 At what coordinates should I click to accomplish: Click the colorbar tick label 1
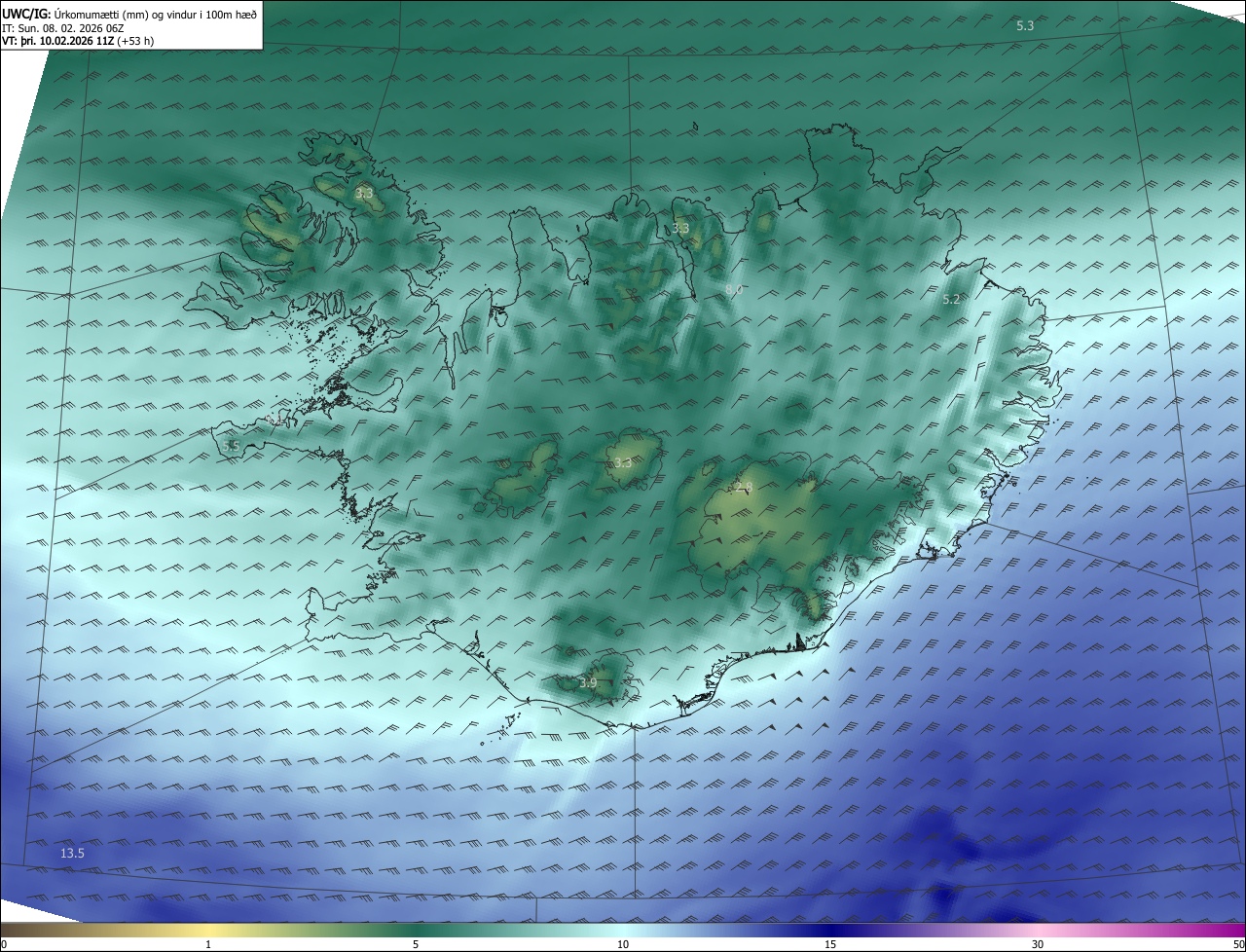point(208,944)
